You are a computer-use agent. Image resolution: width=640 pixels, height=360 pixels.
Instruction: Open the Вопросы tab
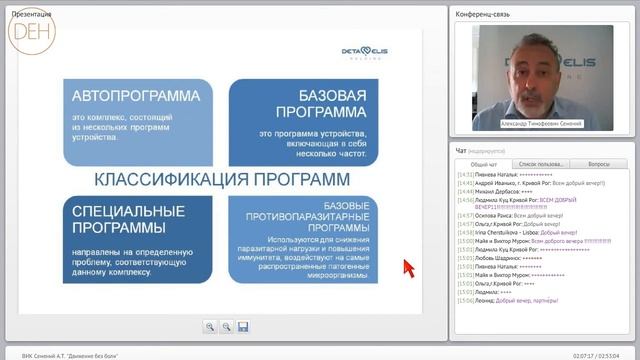click(x=599, y=164)
